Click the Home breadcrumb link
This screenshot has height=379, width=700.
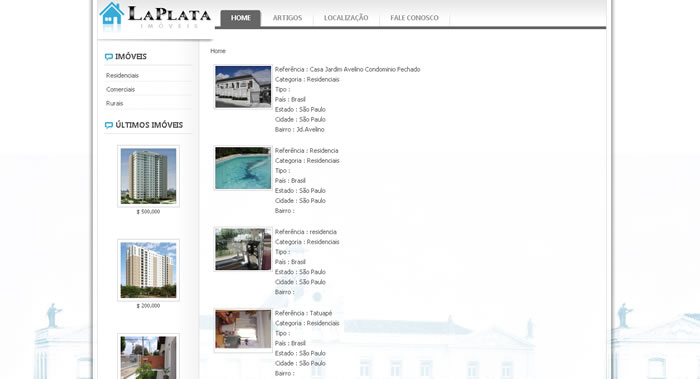(218, 51)
